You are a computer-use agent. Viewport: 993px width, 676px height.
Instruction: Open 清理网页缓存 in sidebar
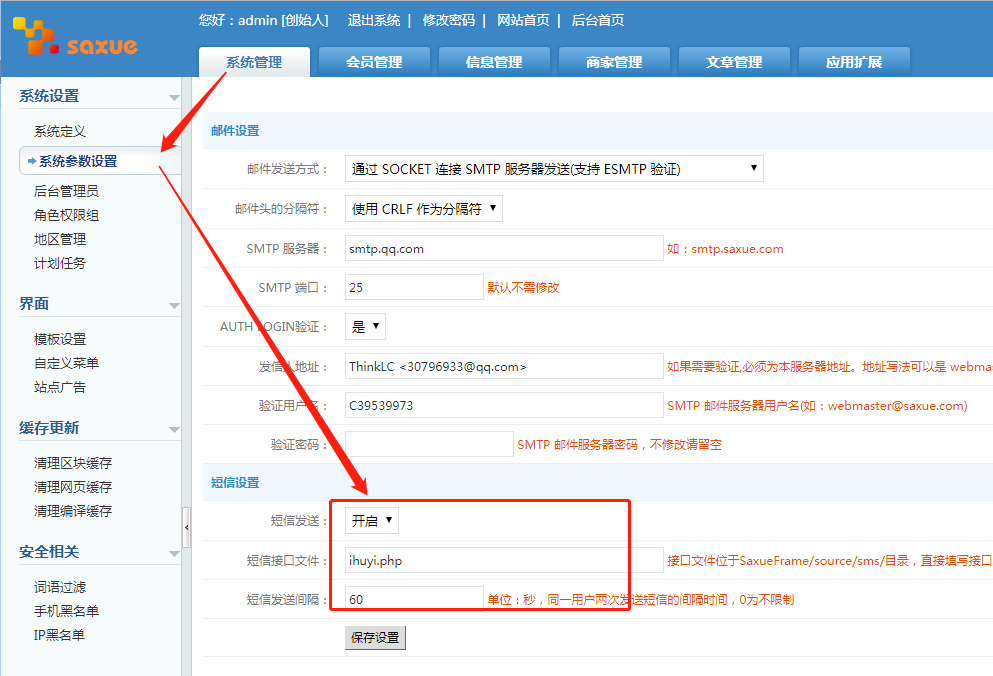73,487
